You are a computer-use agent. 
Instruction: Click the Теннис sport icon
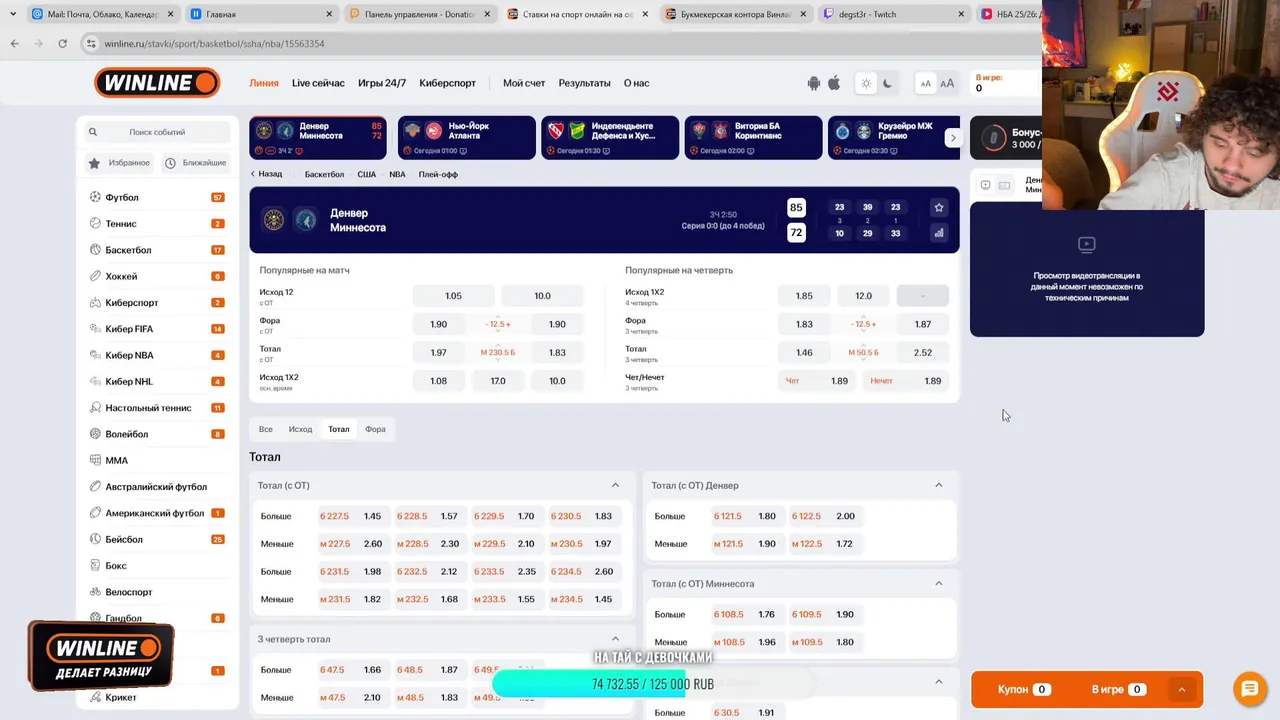point(95,223)
